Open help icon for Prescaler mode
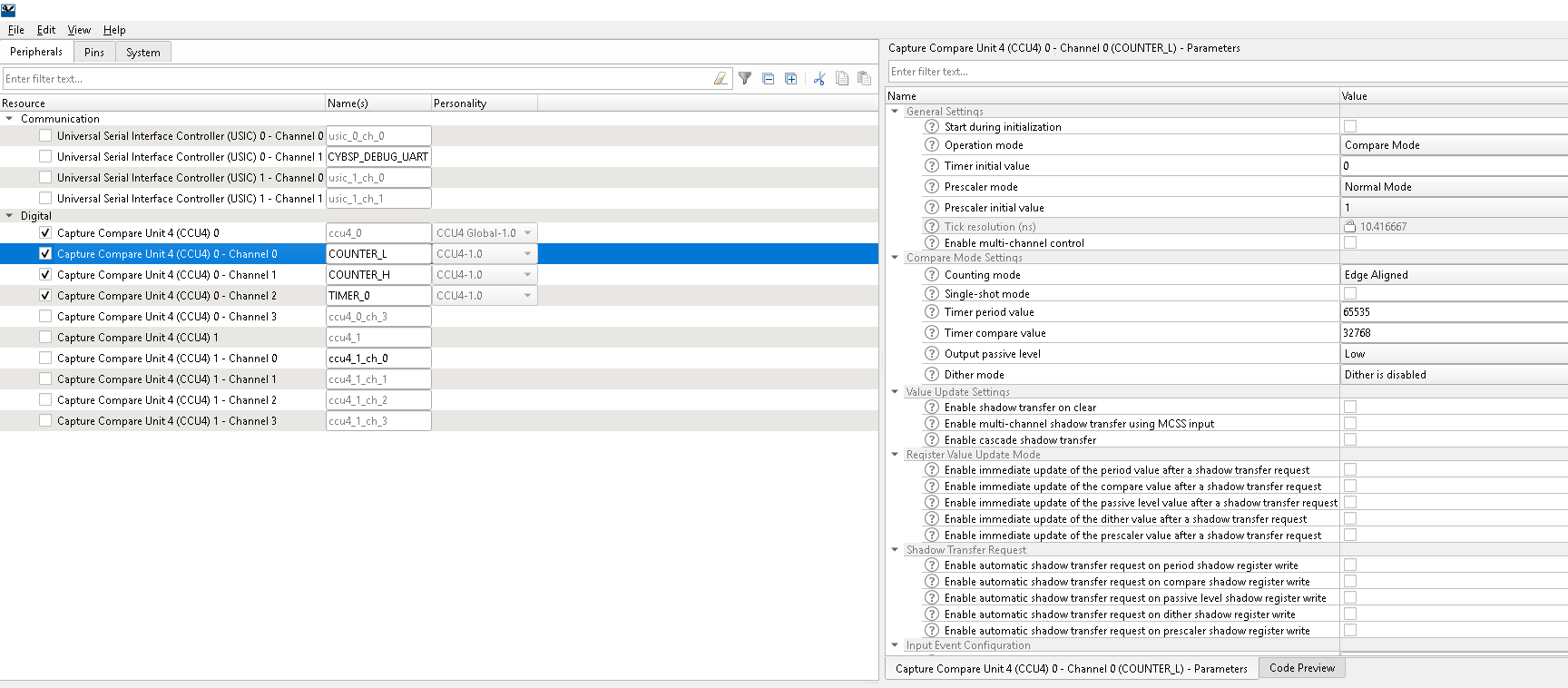The image size is (1568, 688). [x=932, y=187]
